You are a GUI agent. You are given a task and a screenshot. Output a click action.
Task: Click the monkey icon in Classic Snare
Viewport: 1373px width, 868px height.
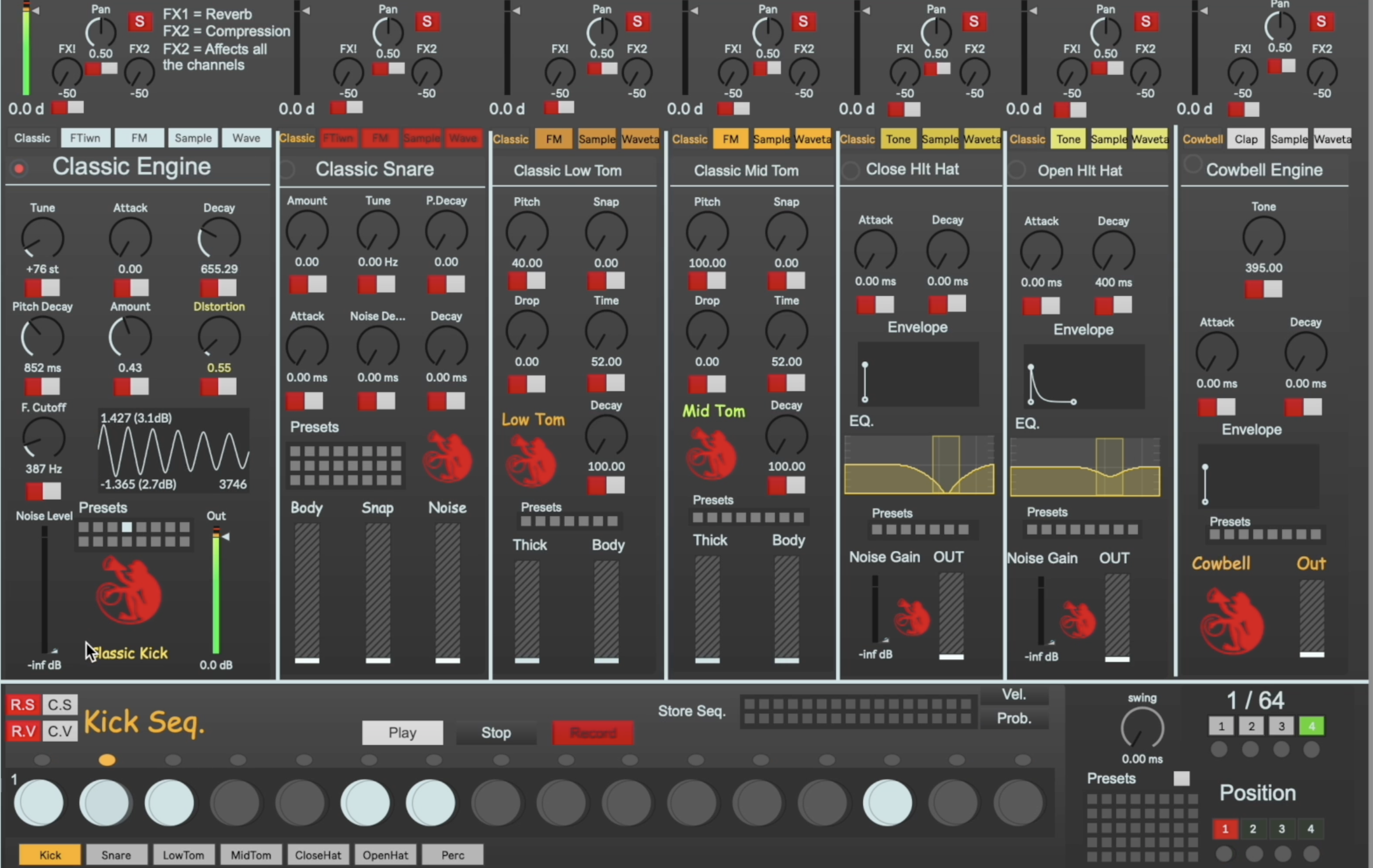[447, 457]
